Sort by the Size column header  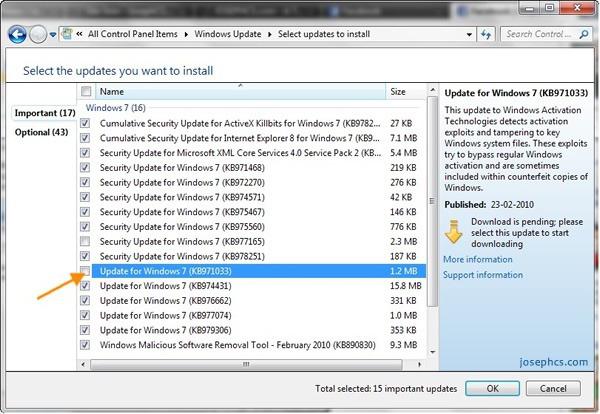click(x=406, y=91)
